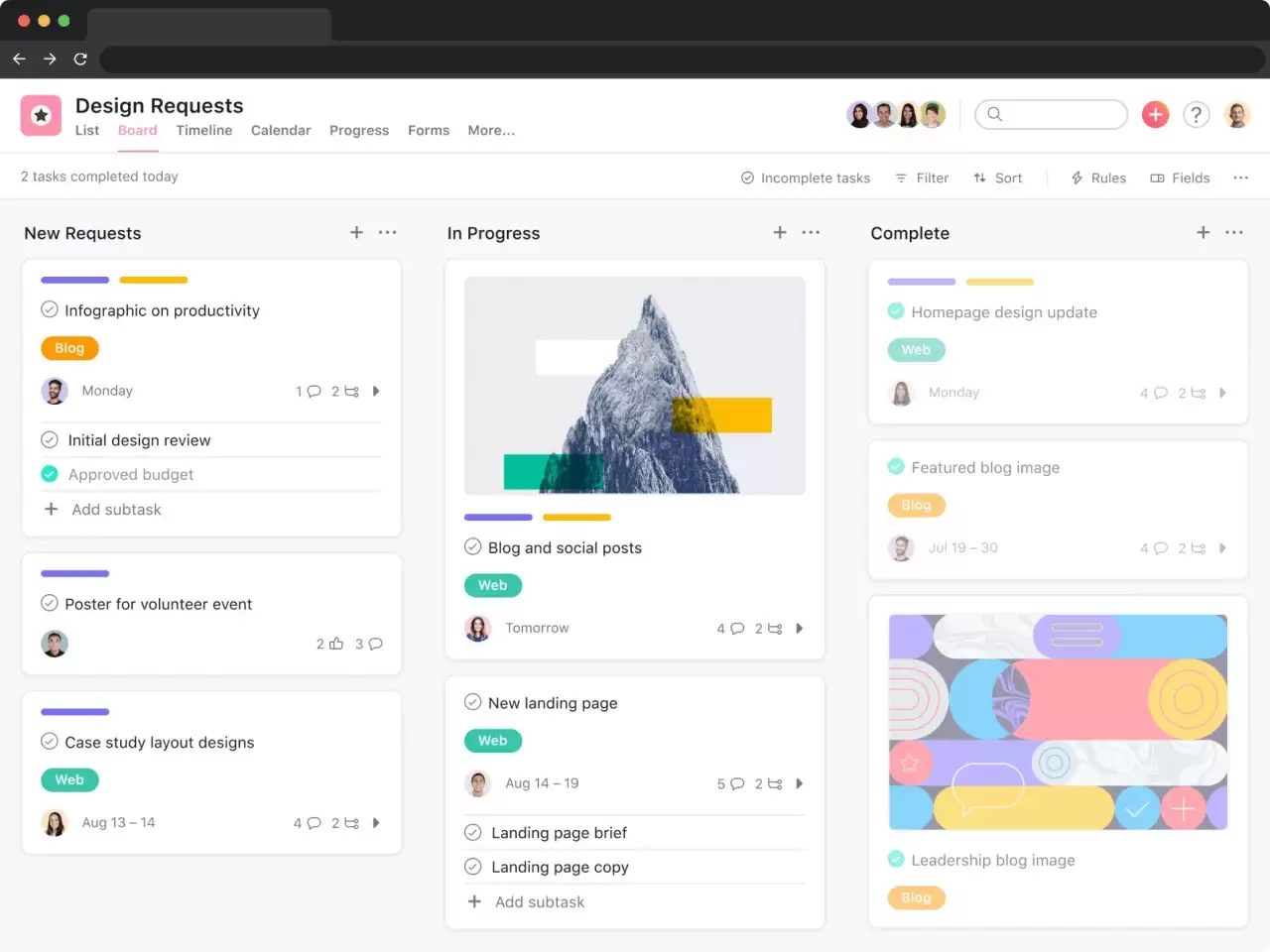The height and width of the screenshot is (952, 1270).
Task: Click the browser reload icon
Action: tap(80, 59)
